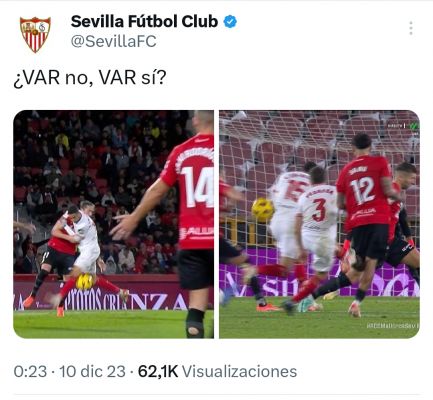Image resolution: width=433 pixels, height=400 pixels.
Task: Click the broadcaster logo on the right photo
Action: coord(403,126)
